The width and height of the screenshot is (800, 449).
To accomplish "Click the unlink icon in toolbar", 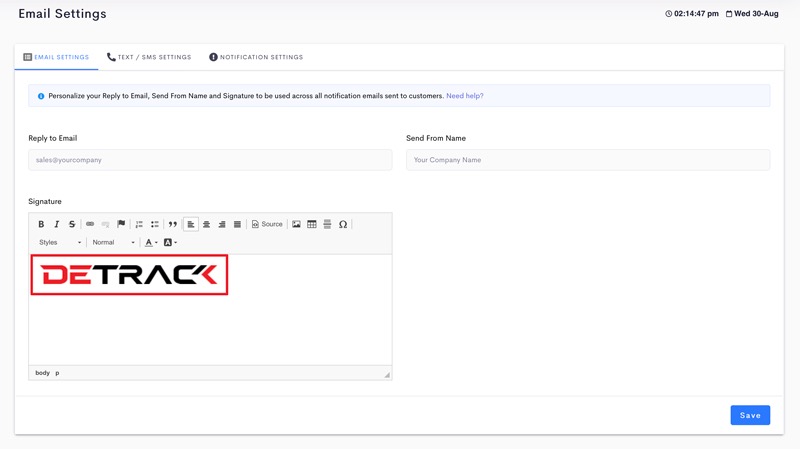I will [105, 224].
